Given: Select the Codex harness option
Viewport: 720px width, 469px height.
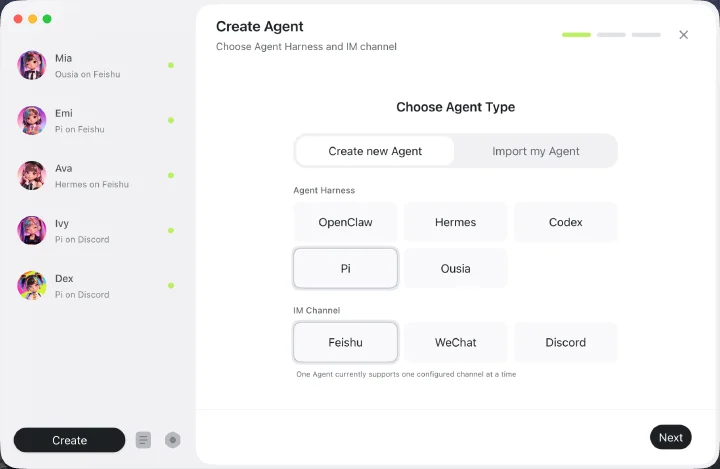Looking at the screenshot, I should coord(566,222).
